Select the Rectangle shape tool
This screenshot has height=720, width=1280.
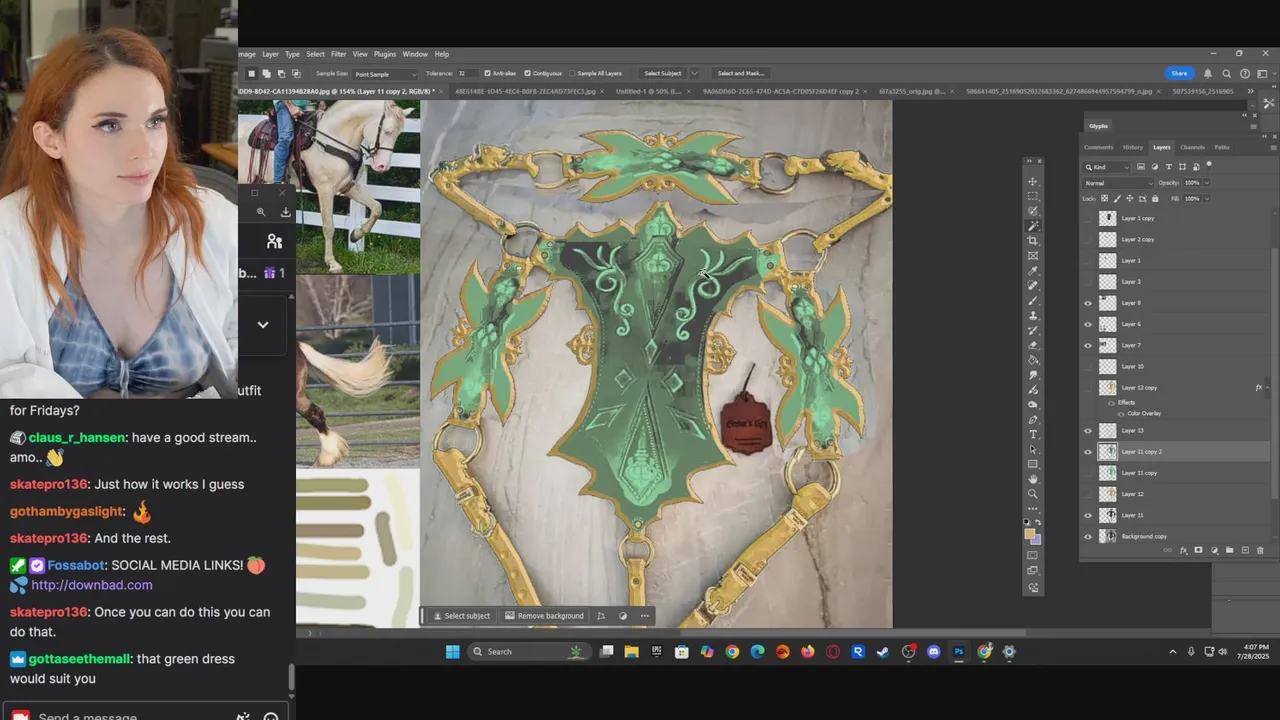click(x=1033, y=464)
